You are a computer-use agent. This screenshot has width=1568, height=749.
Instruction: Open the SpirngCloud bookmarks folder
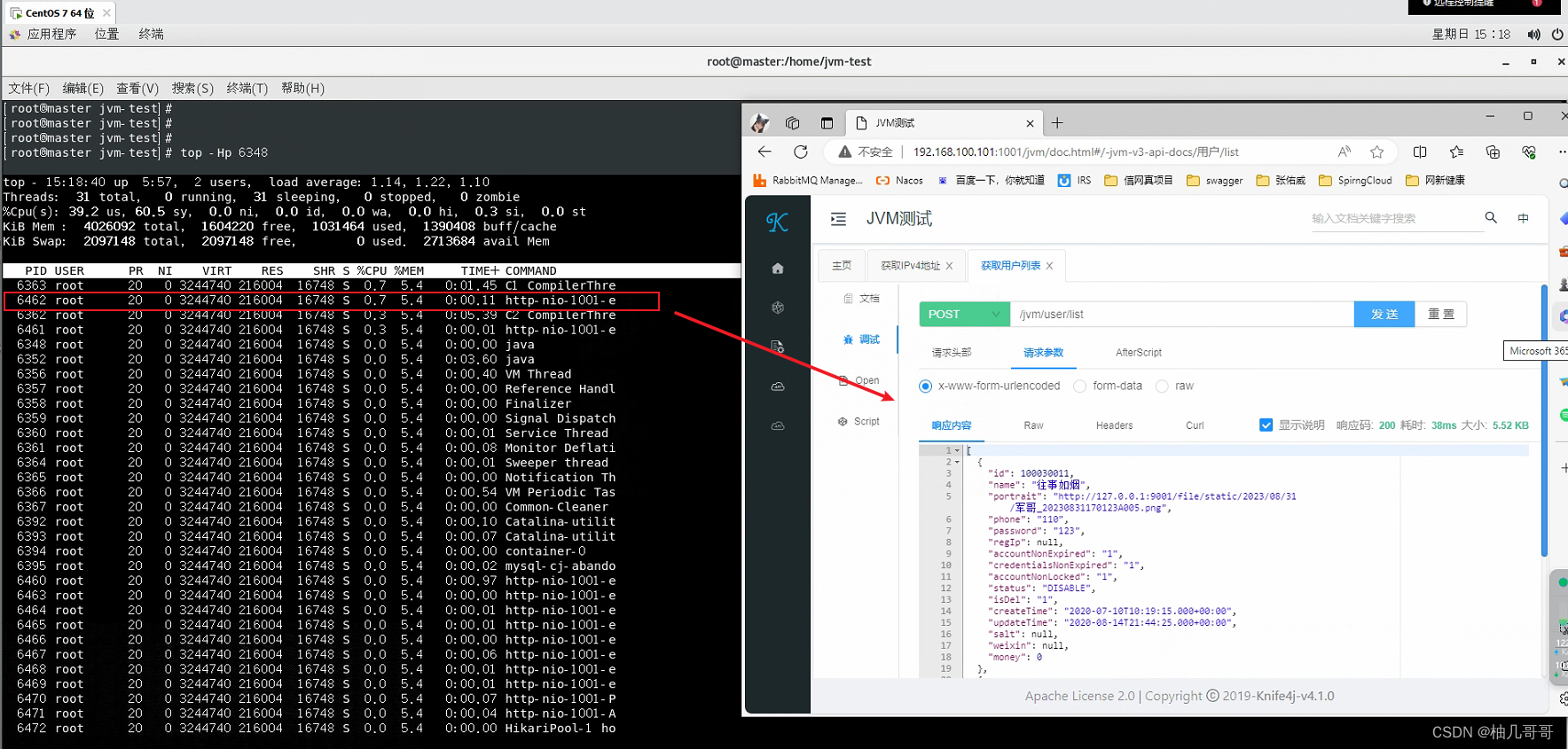1355,180
